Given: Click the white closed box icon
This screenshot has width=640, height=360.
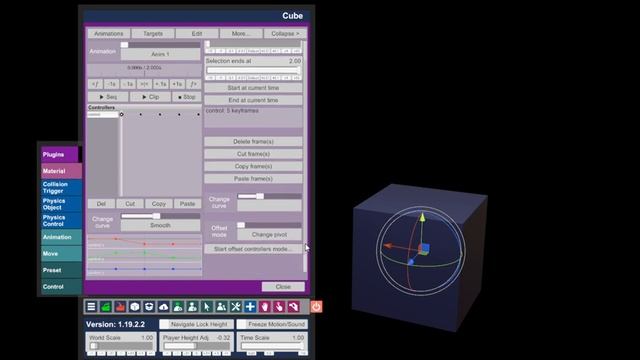Looking at the screenshot, I should pos(135,307).
